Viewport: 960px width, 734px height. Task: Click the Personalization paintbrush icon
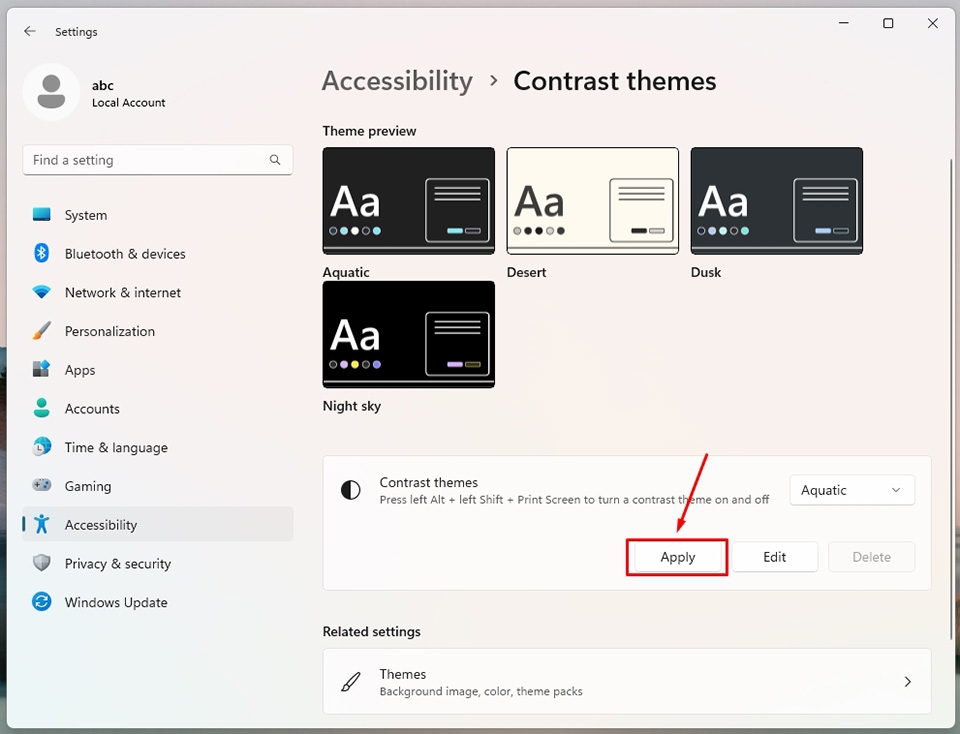tap(42, 331)
